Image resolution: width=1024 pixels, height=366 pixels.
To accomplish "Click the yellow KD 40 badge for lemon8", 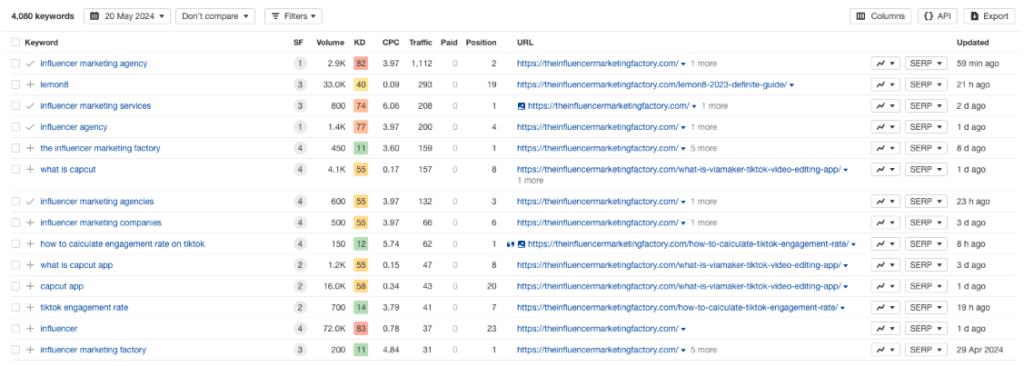I will [x=360, y=85].
